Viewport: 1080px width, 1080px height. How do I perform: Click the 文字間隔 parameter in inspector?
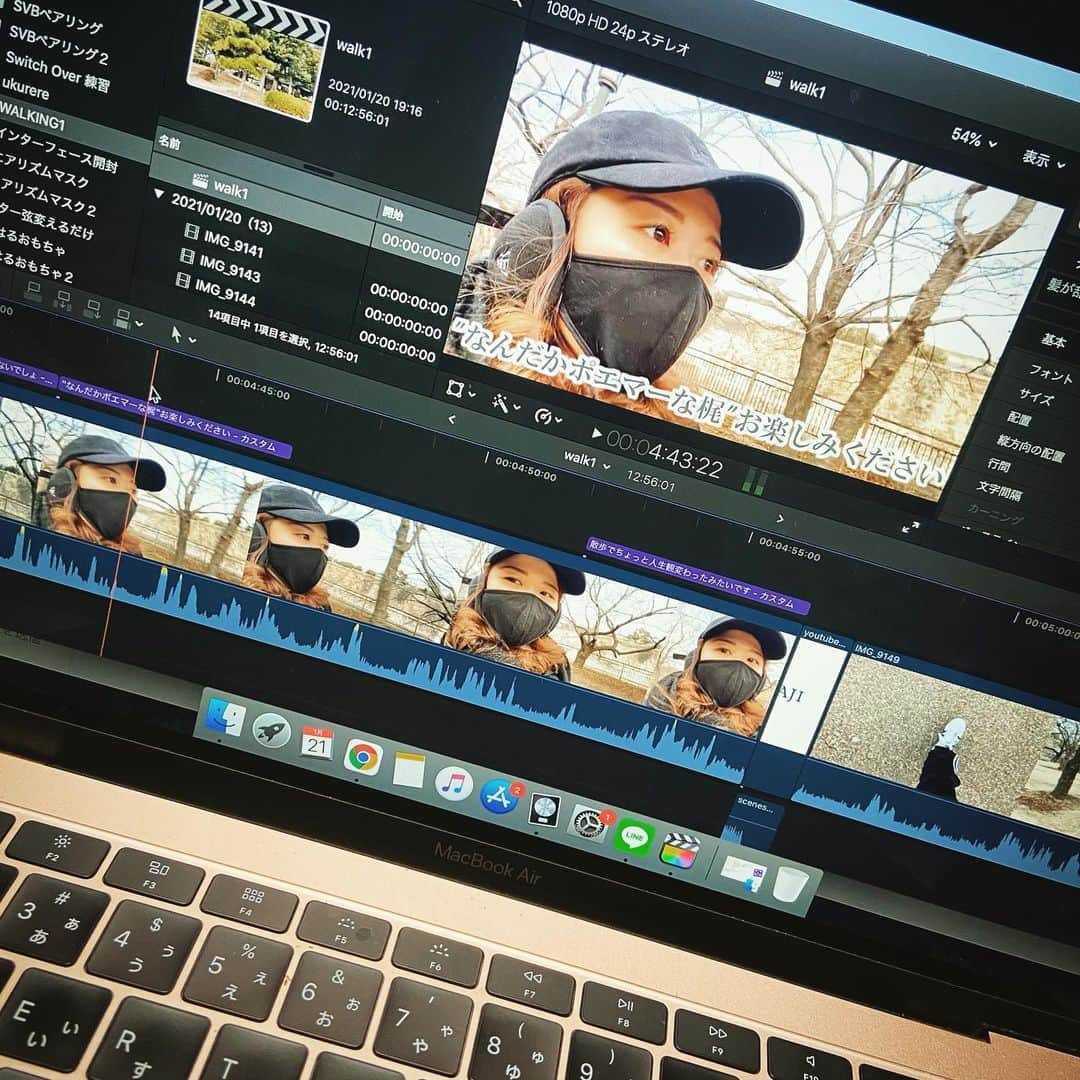[999, 491]
